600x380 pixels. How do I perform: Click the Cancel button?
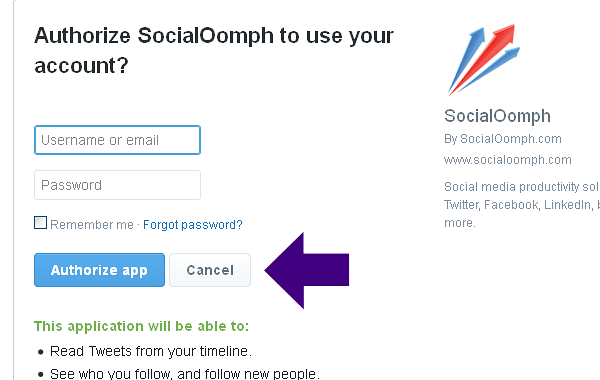[210, 270]
